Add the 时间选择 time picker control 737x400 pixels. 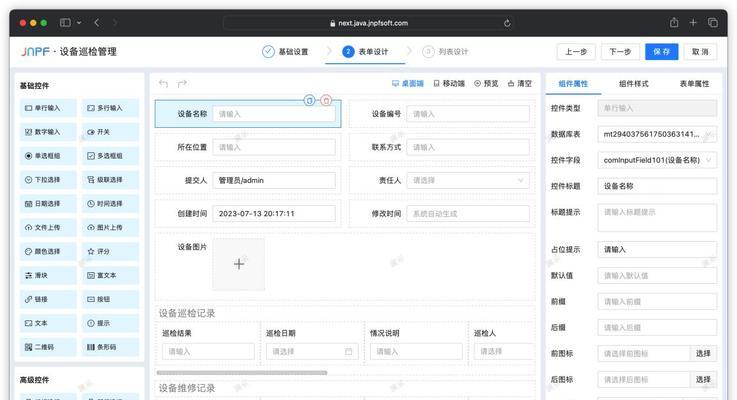coord(110,204)
